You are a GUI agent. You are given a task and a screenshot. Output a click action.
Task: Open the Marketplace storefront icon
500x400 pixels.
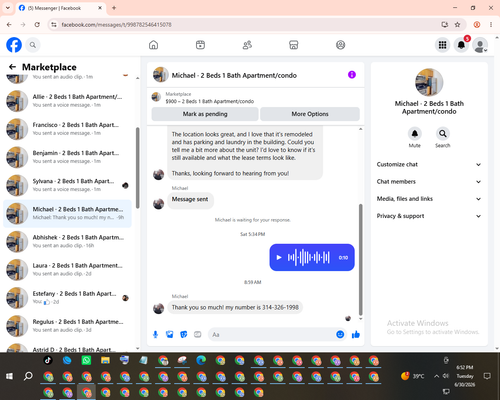tap(294, 45)
